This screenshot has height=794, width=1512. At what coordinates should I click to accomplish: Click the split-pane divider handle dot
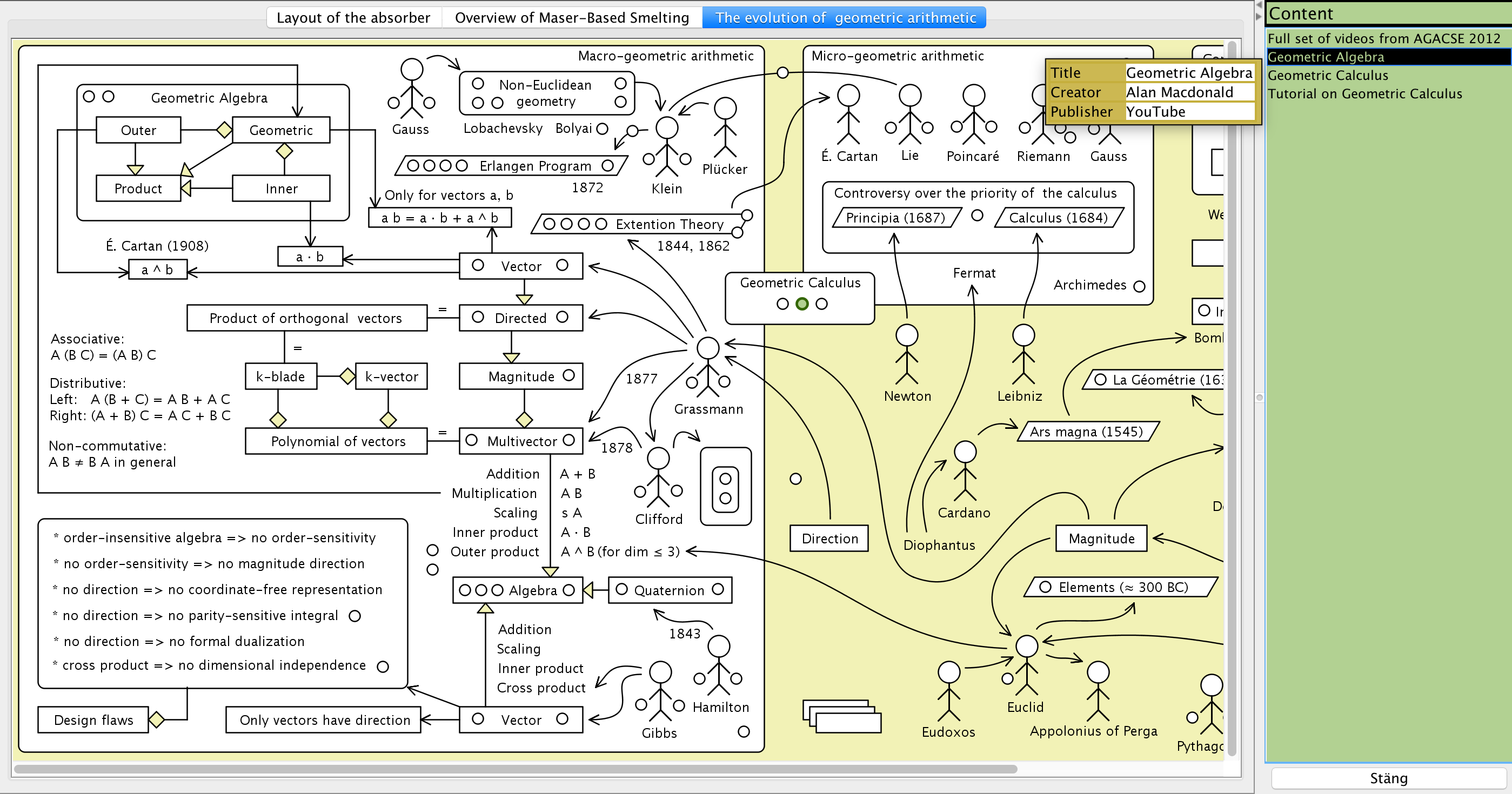pos(1259,398)
